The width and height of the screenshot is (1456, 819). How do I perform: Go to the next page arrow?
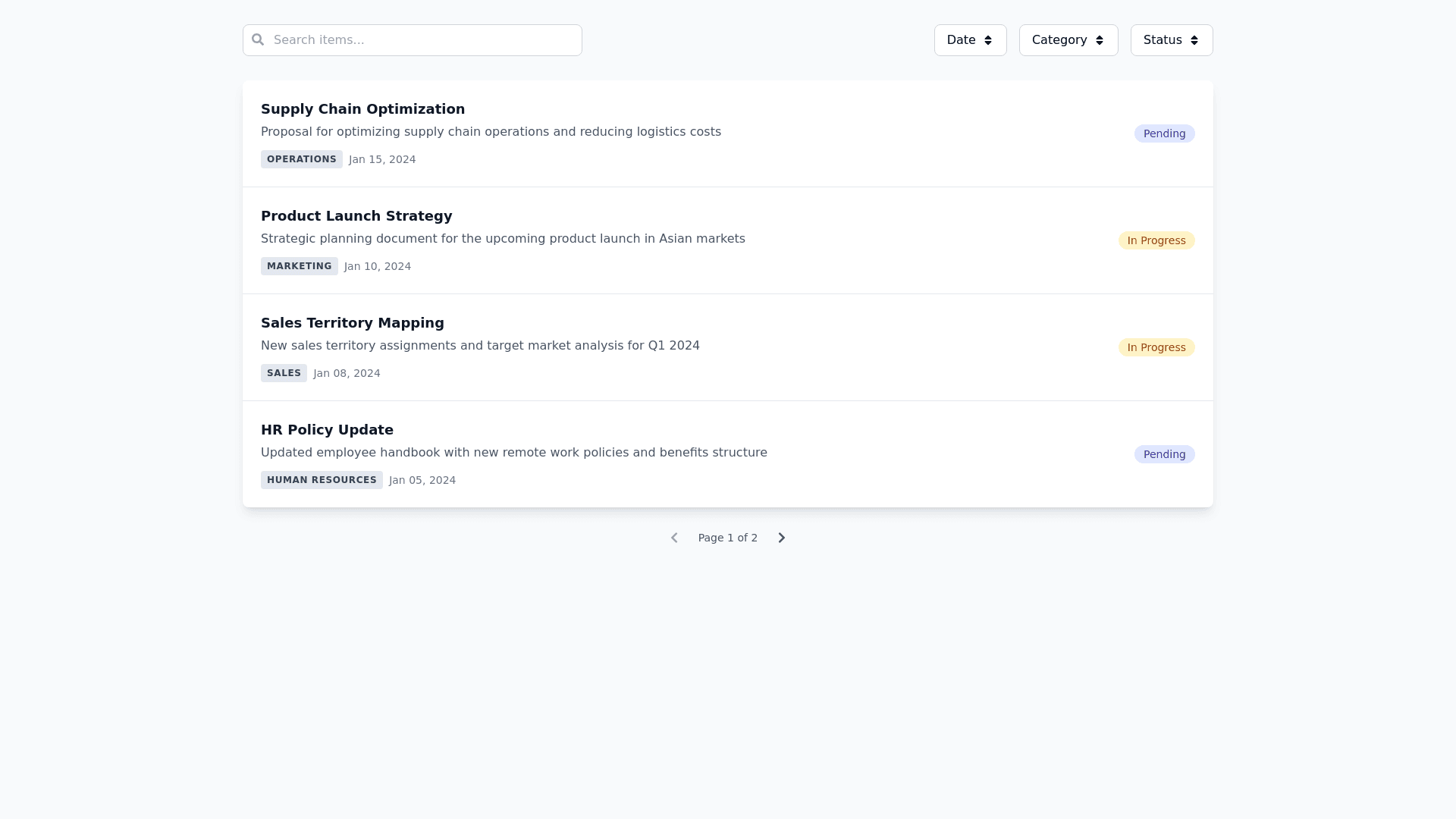[x=781, y=538]
